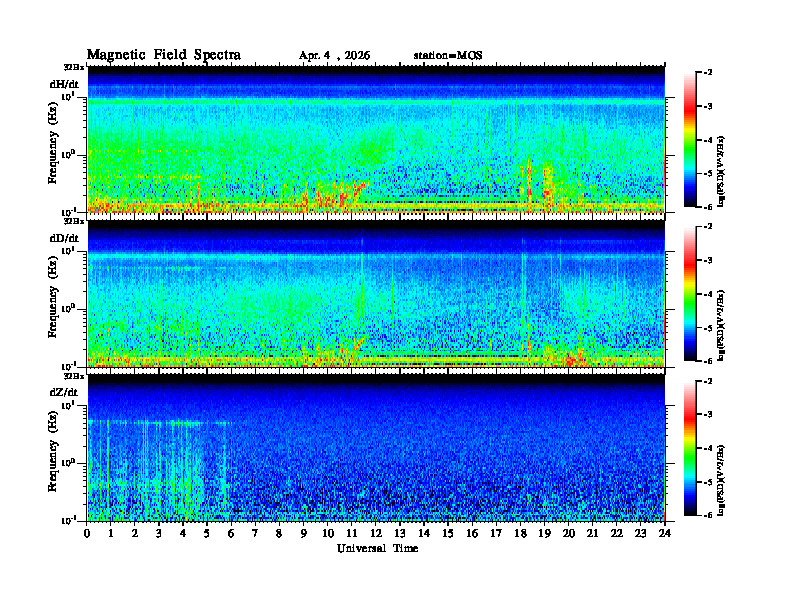Click the "32Hz" label atop the dD/dt panel

tap(74, 221)
